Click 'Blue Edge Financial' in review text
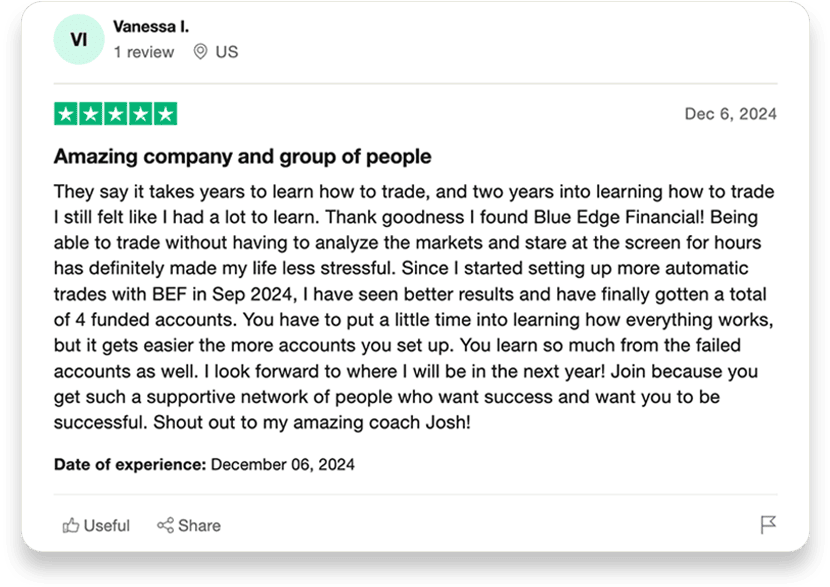Image resolution: width=830 pixels, height=587 pixels. click(x=616, y=217)
